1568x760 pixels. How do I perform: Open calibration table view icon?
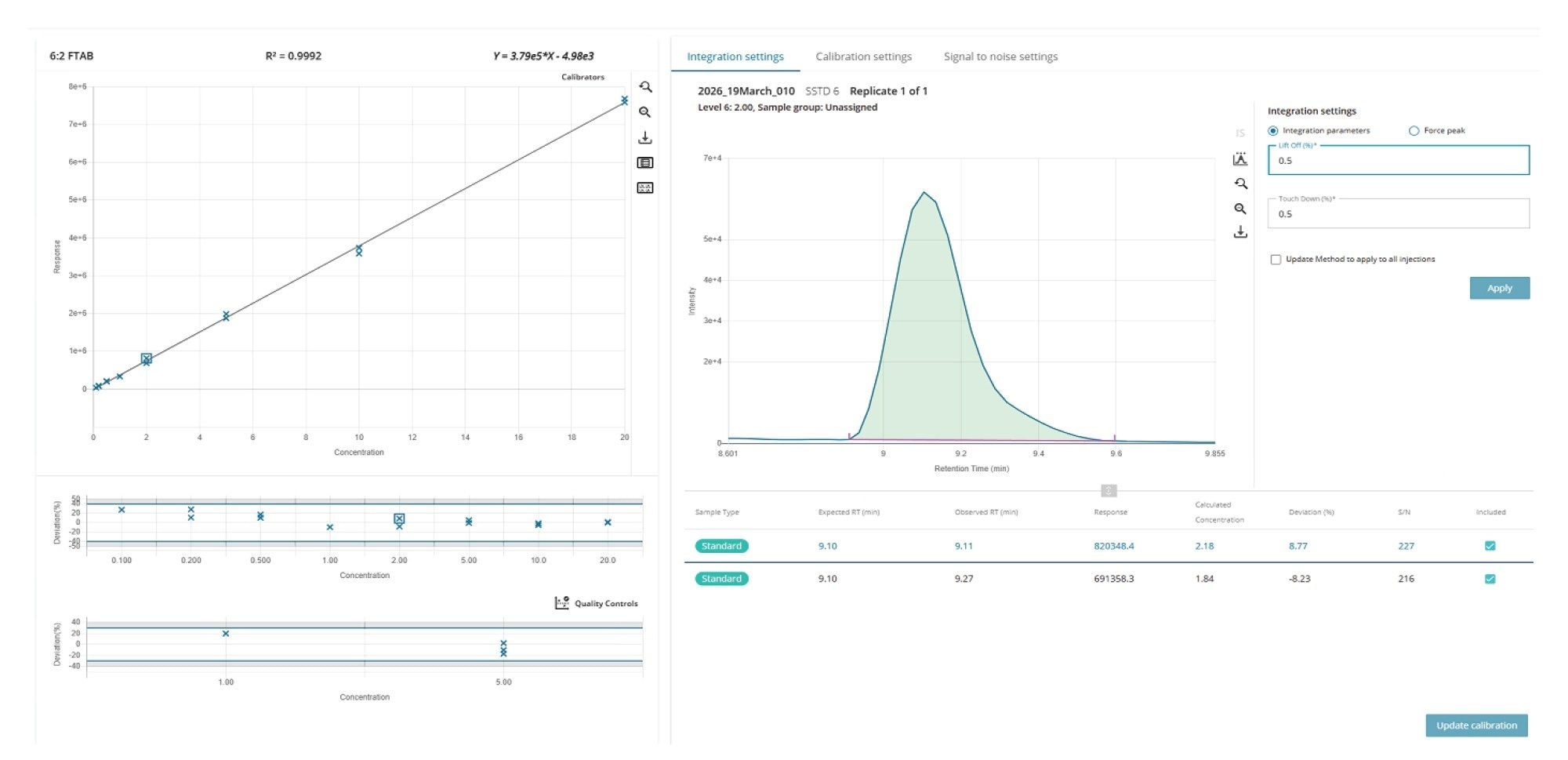pos(645,163)
